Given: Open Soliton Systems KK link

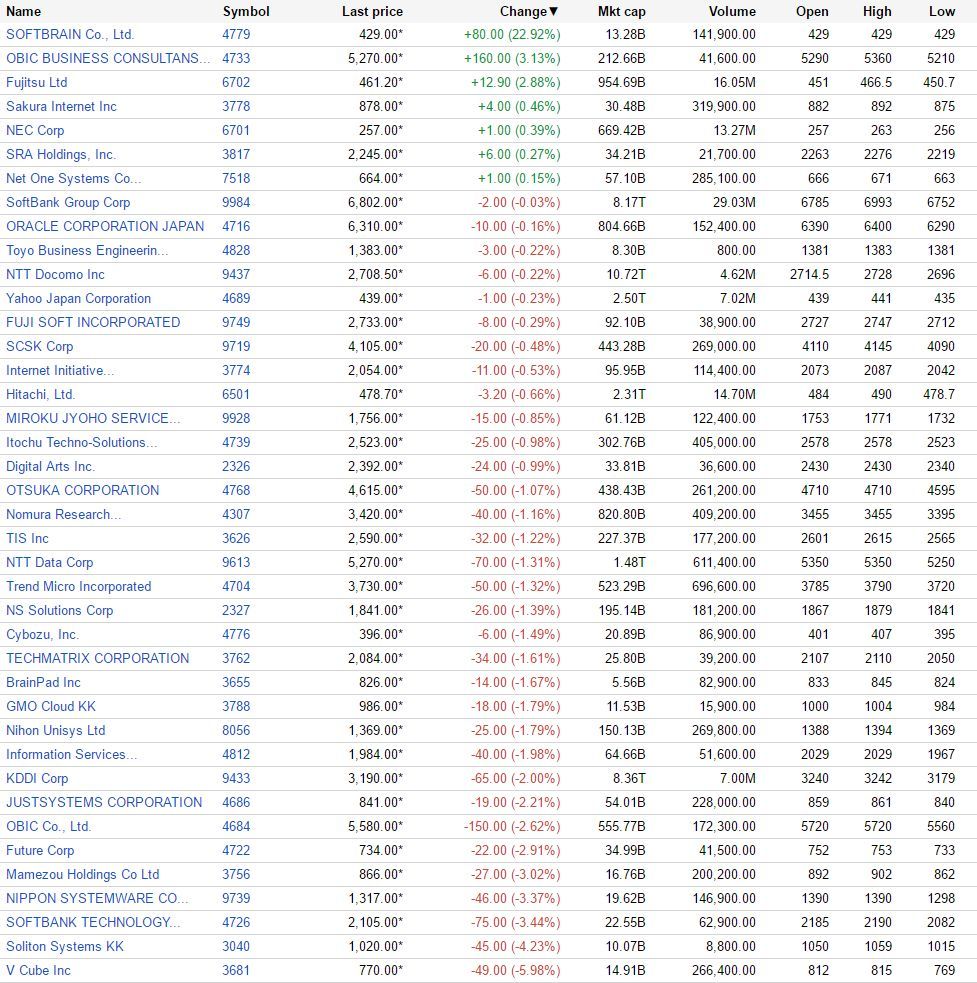Looking at the screenshot, I should (x=65, y=947).
